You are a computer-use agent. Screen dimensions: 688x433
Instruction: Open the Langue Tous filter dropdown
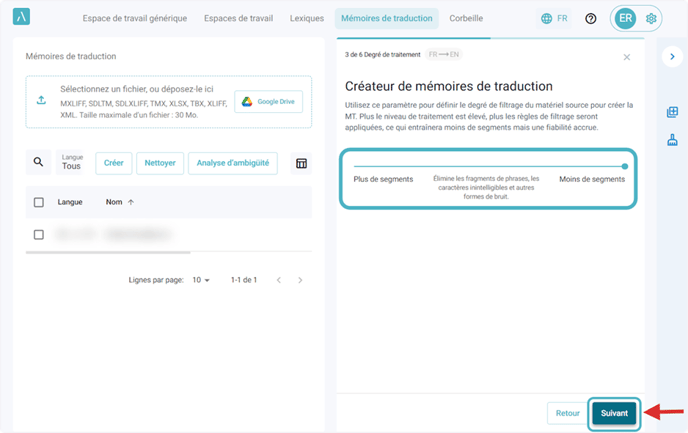[x=71, y=163]
